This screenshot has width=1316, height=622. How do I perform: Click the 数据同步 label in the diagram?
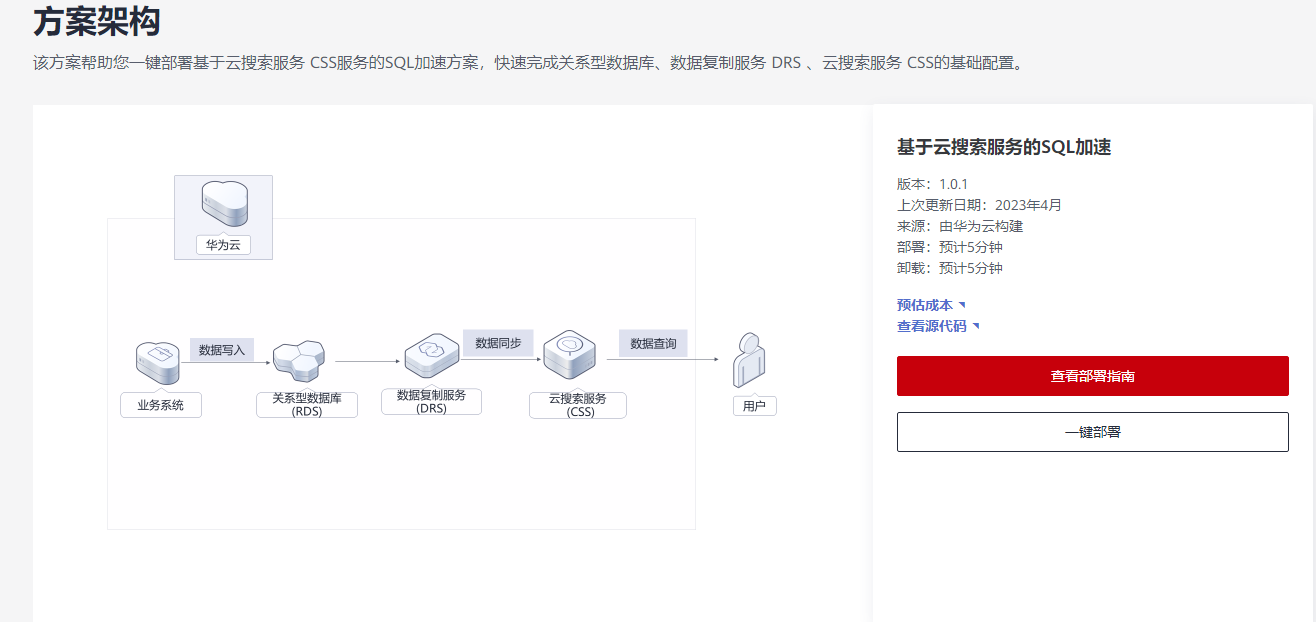(498, 342)
